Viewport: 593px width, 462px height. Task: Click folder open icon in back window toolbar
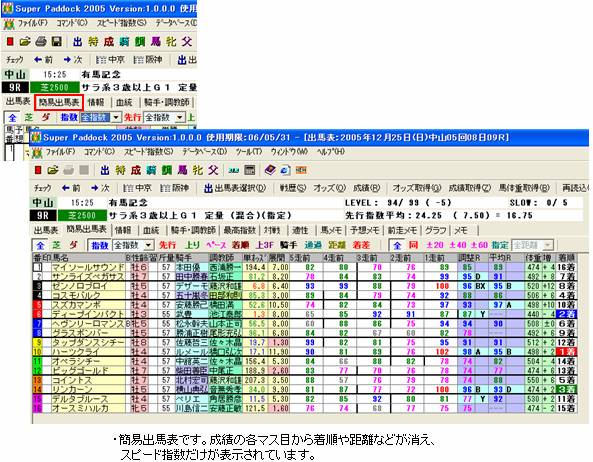click(x=25, y=42)
